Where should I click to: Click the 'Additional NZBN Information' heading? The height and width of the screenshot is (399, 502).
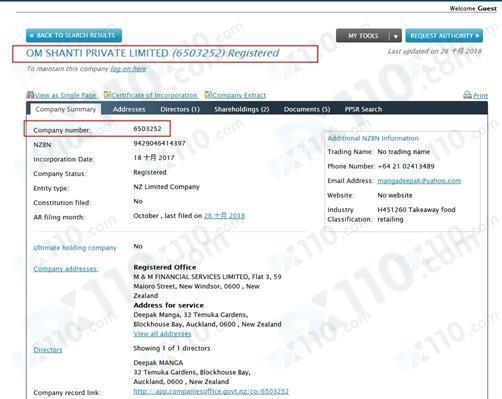373,138
